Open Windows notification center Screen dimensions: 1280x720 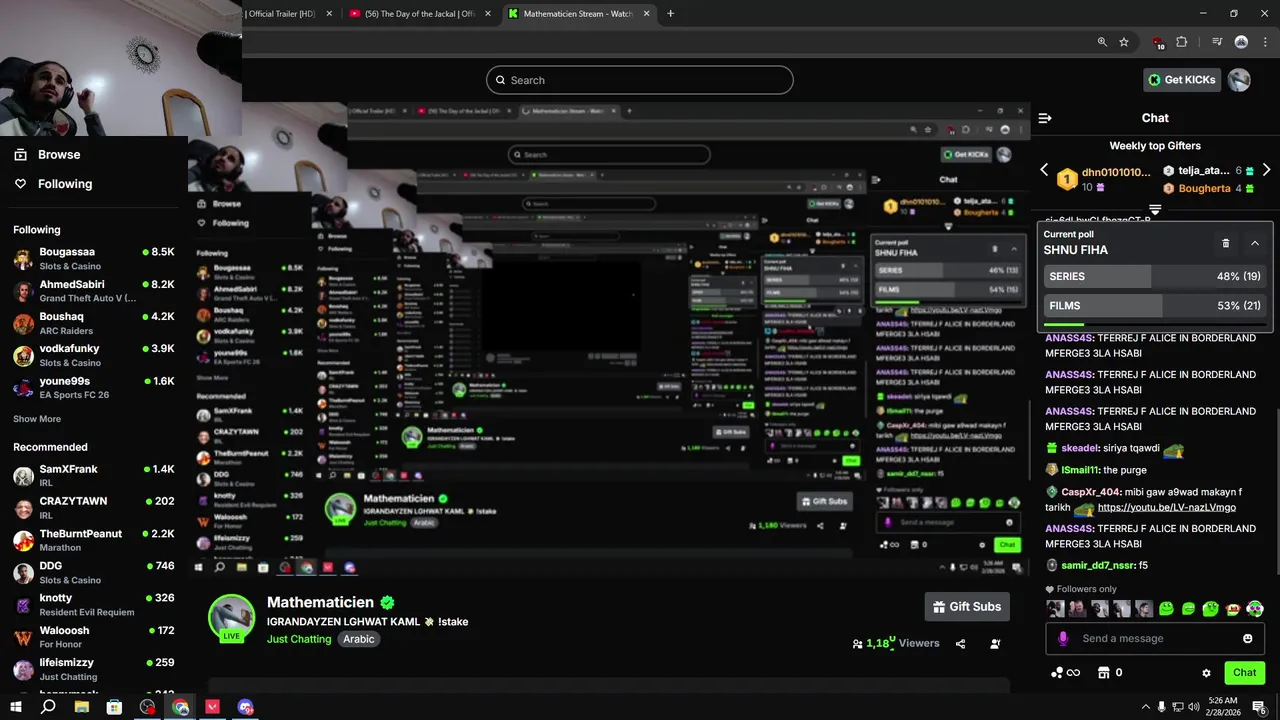click(1259, 707)
